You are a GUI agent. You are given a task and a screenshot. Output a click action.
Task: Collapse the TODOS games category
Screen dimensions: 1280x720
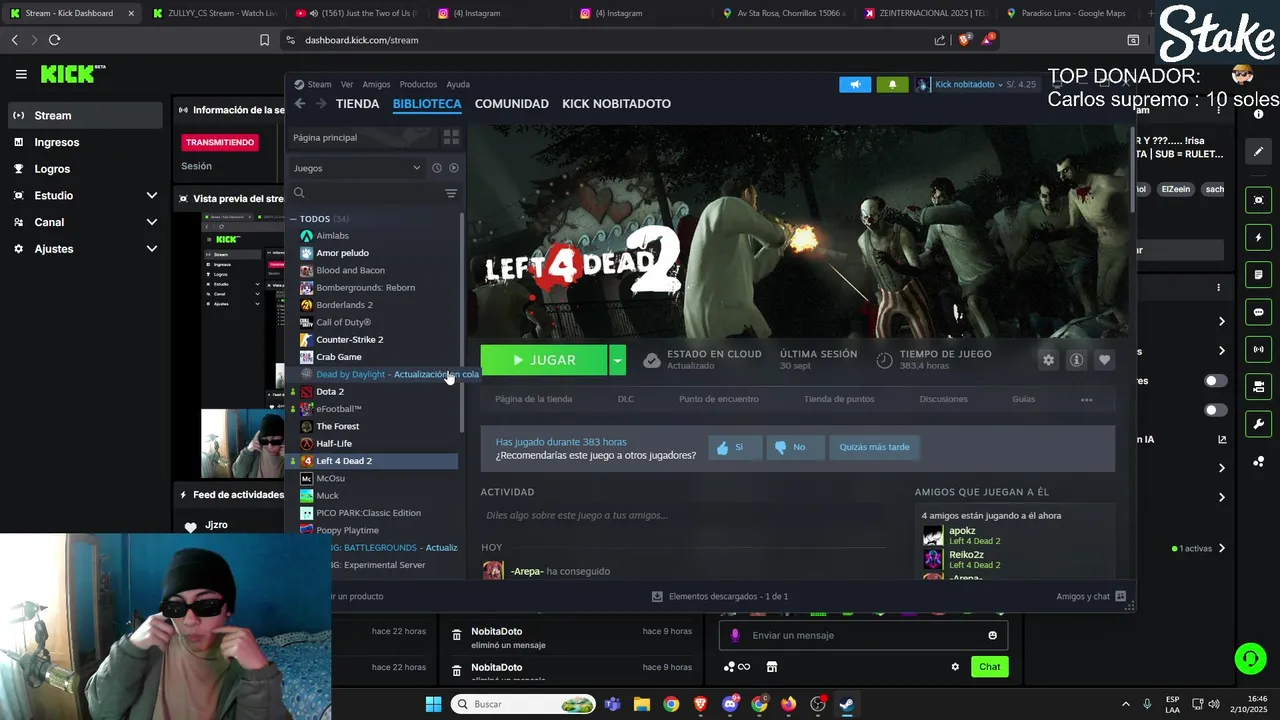pyautogui.click(x=294, y=219)
